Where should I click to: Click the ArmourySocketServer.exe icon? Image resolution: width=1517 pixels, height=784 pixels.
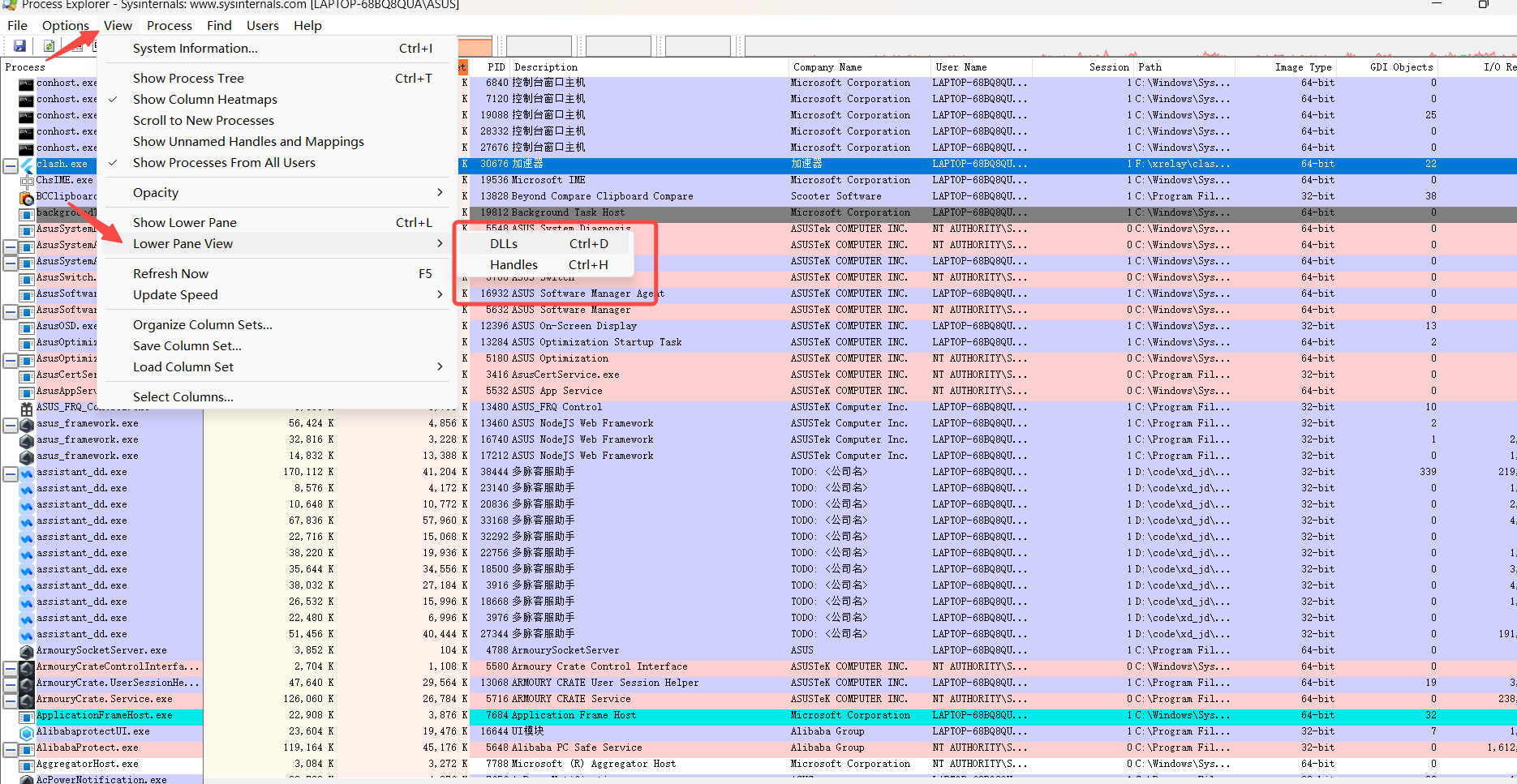click(27, 651)
